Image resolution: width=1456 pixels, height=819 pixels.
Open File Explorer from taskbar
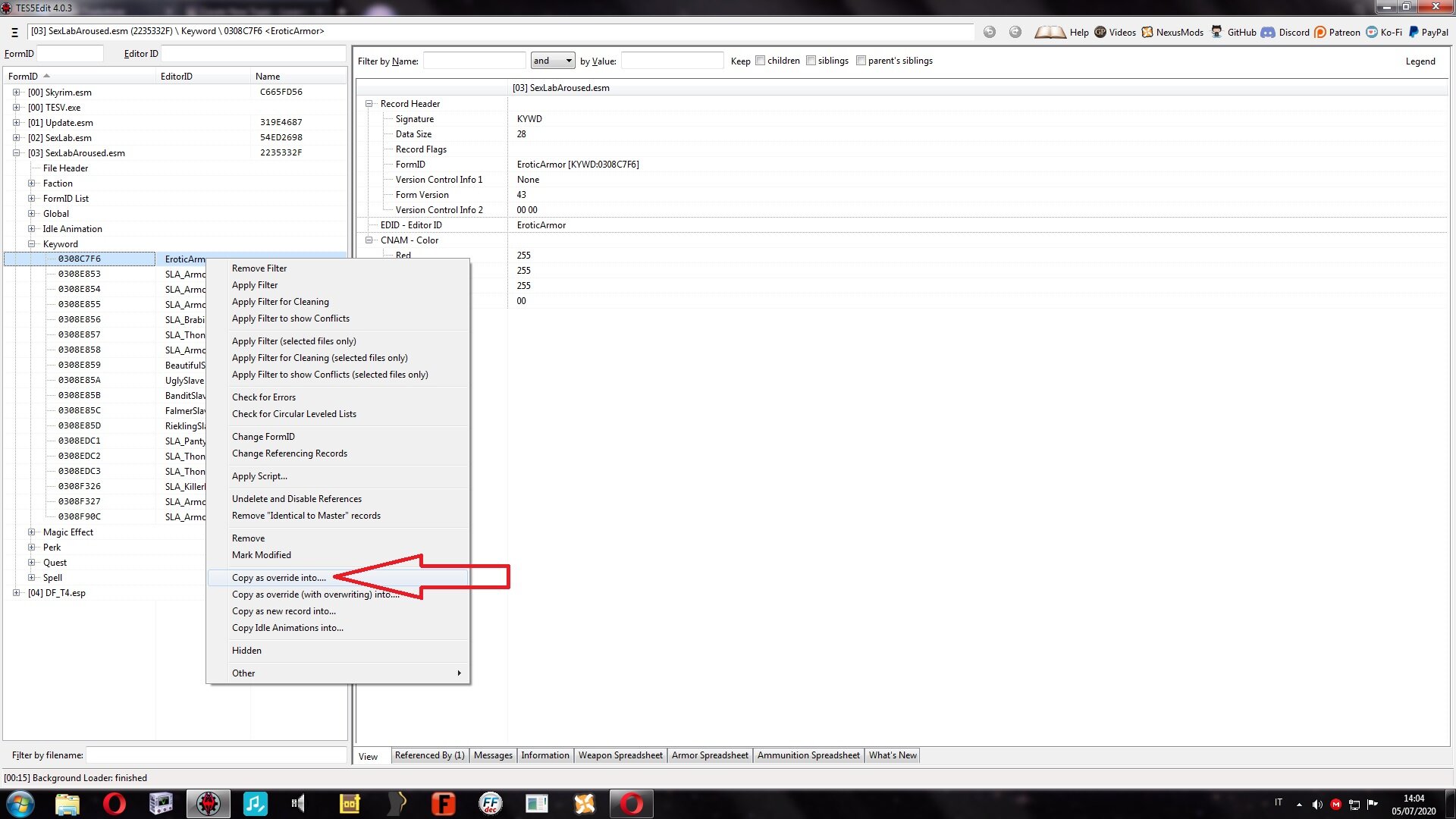(x=67, y=804)
